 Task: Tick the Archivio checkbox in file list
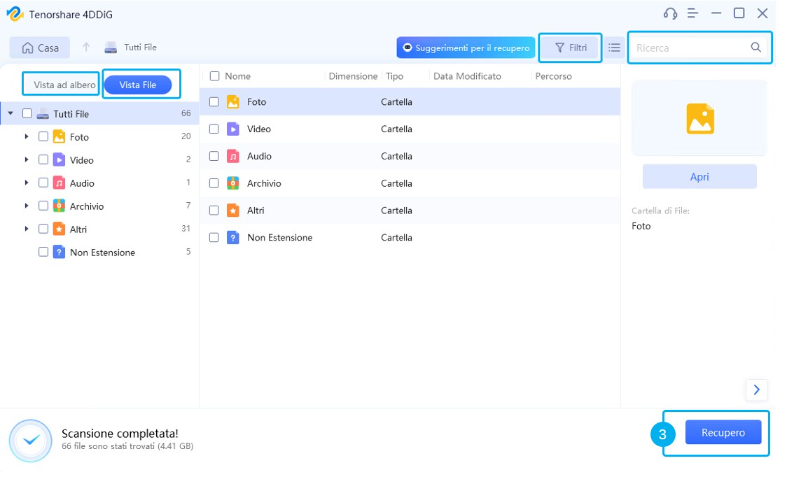coord(213,183)
